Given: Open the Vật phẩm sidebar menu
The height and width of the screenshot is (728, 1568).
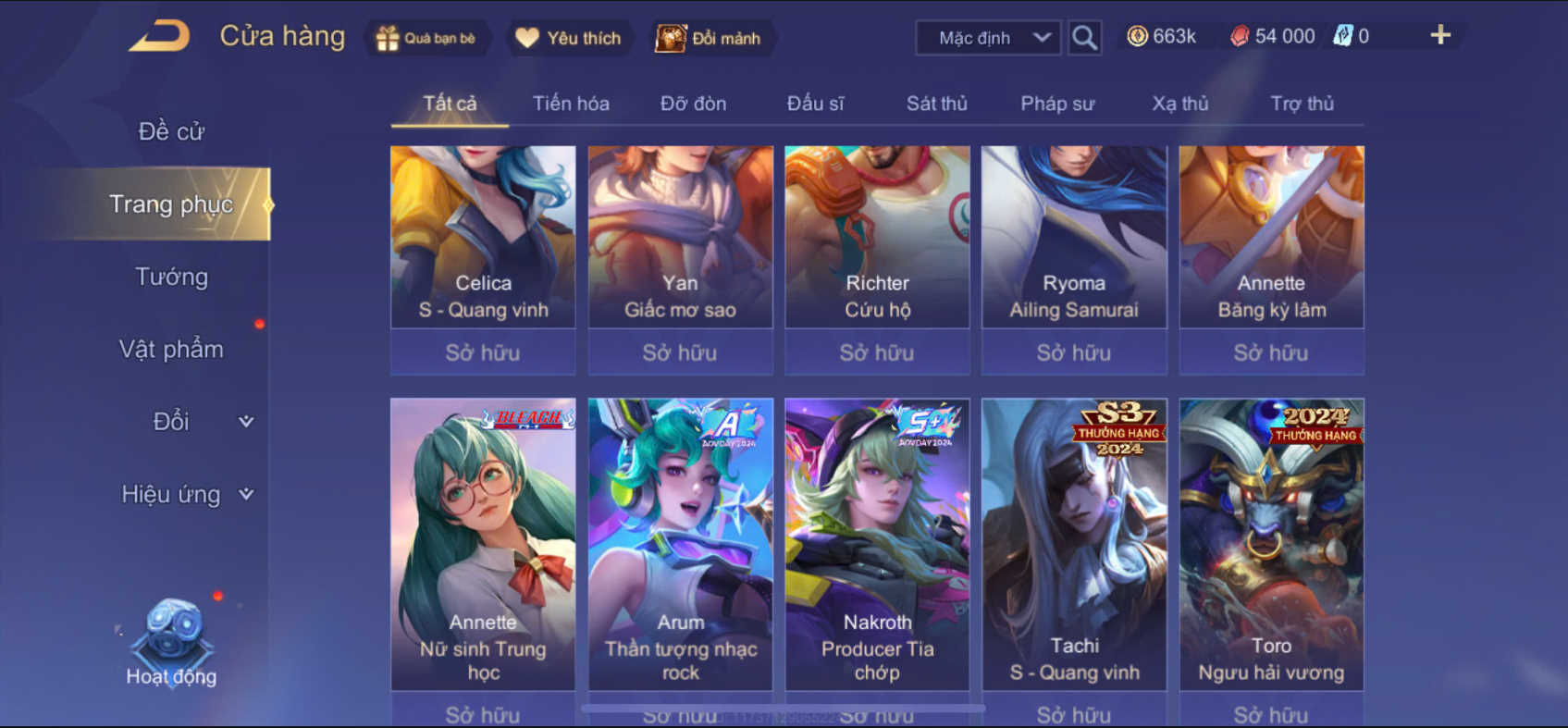Looking at the screenshot, I should (x=171, y=349).
